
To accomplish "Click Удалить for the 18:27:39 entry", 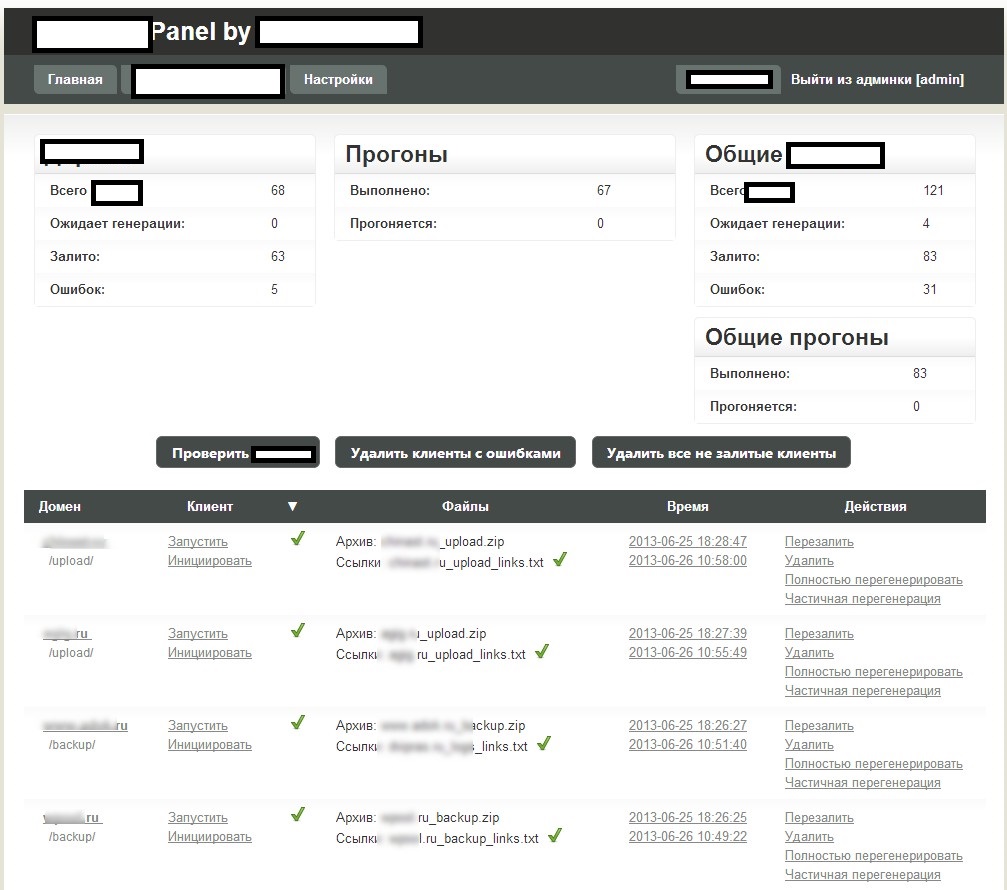I will 809,652.
